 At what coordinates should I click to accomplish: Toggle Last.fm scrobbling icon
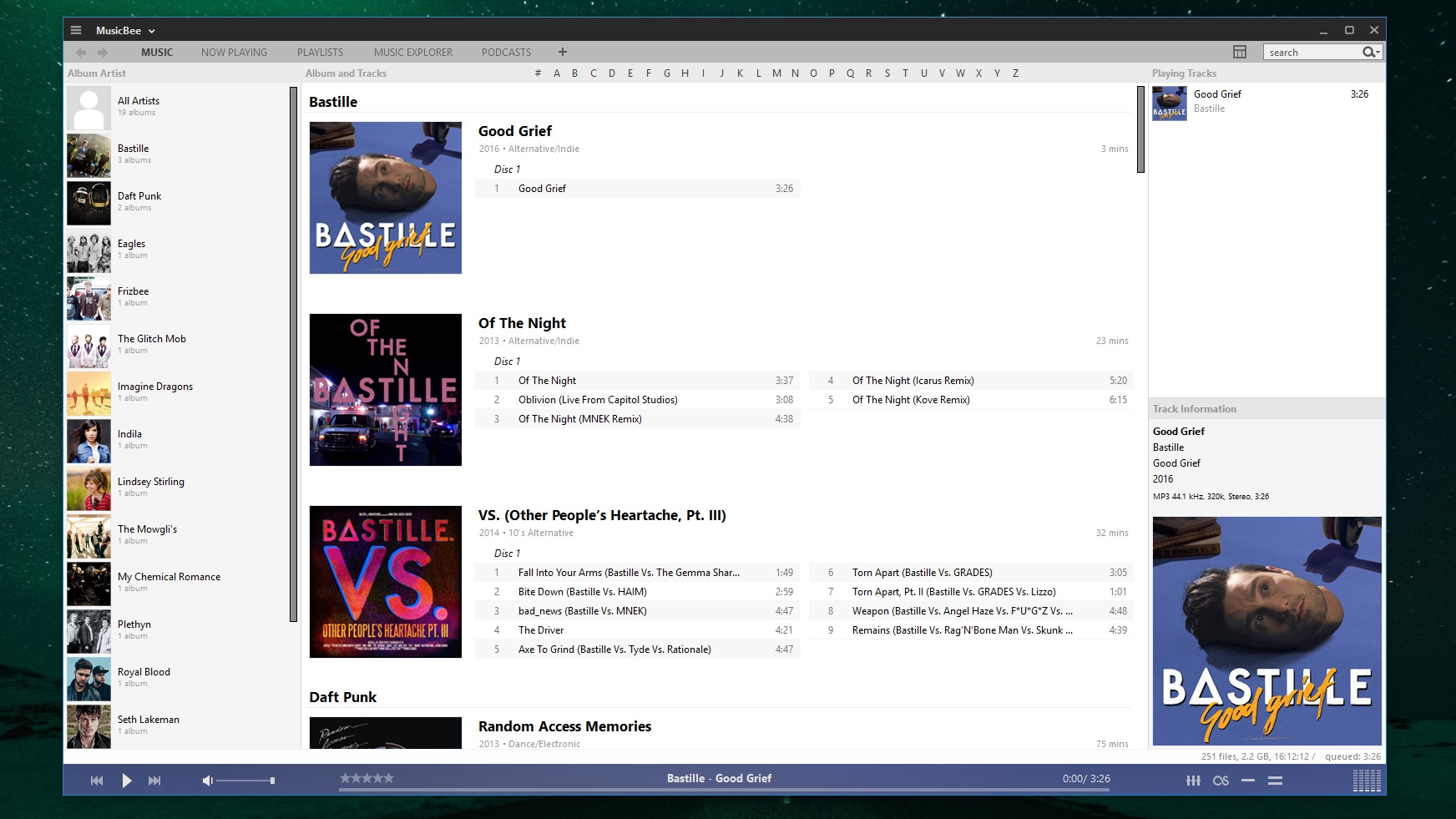pyautogui.click(x=1221, y=781)
